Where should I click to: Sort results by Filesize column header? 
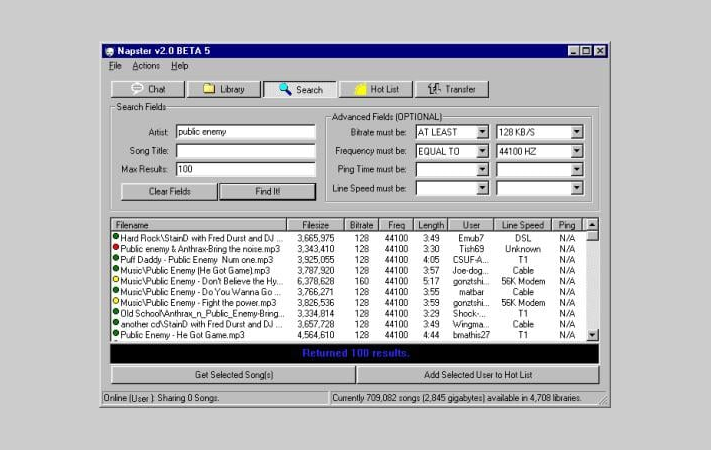pos(316,225)
